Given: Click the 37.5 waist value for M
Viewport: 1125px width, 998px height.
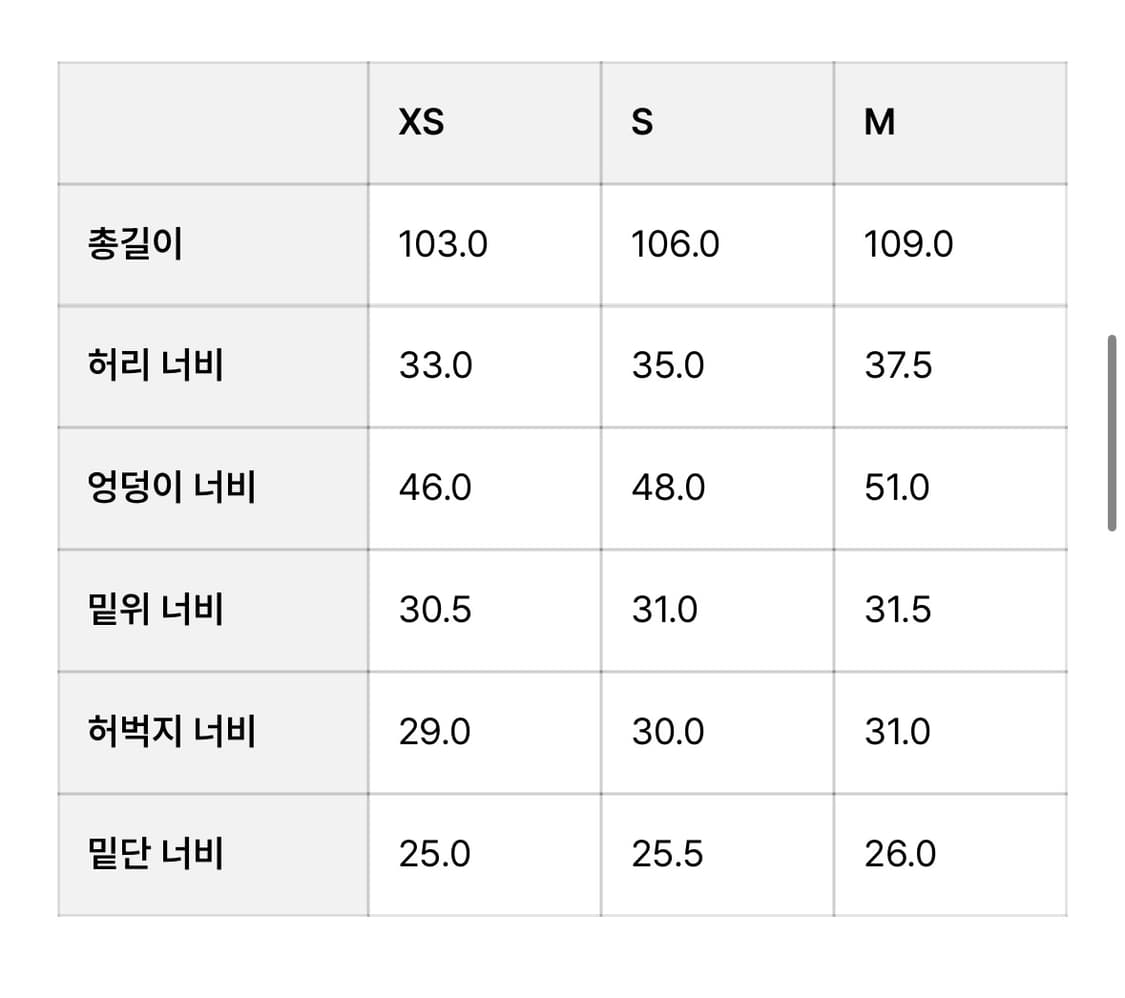Looking at the screenshot, I should pyautogui.click(x=898, y=366).
